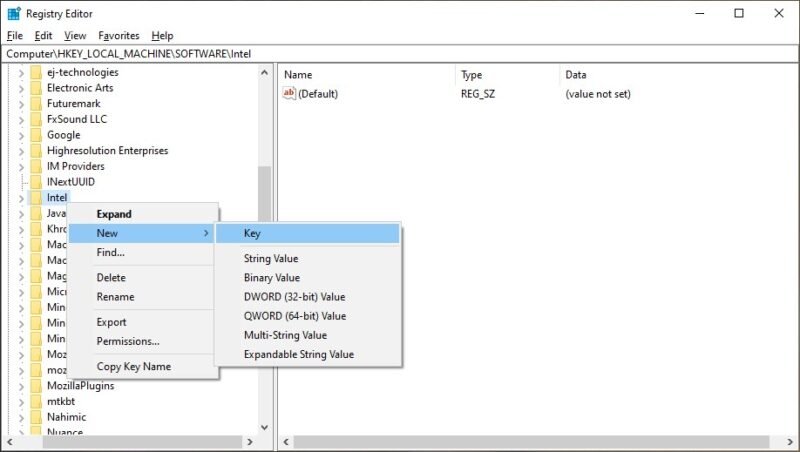The image size is (800, 452).
Task: Click the tree pane vertical scrollbar down arrow
Action: (x=264, y=427)
